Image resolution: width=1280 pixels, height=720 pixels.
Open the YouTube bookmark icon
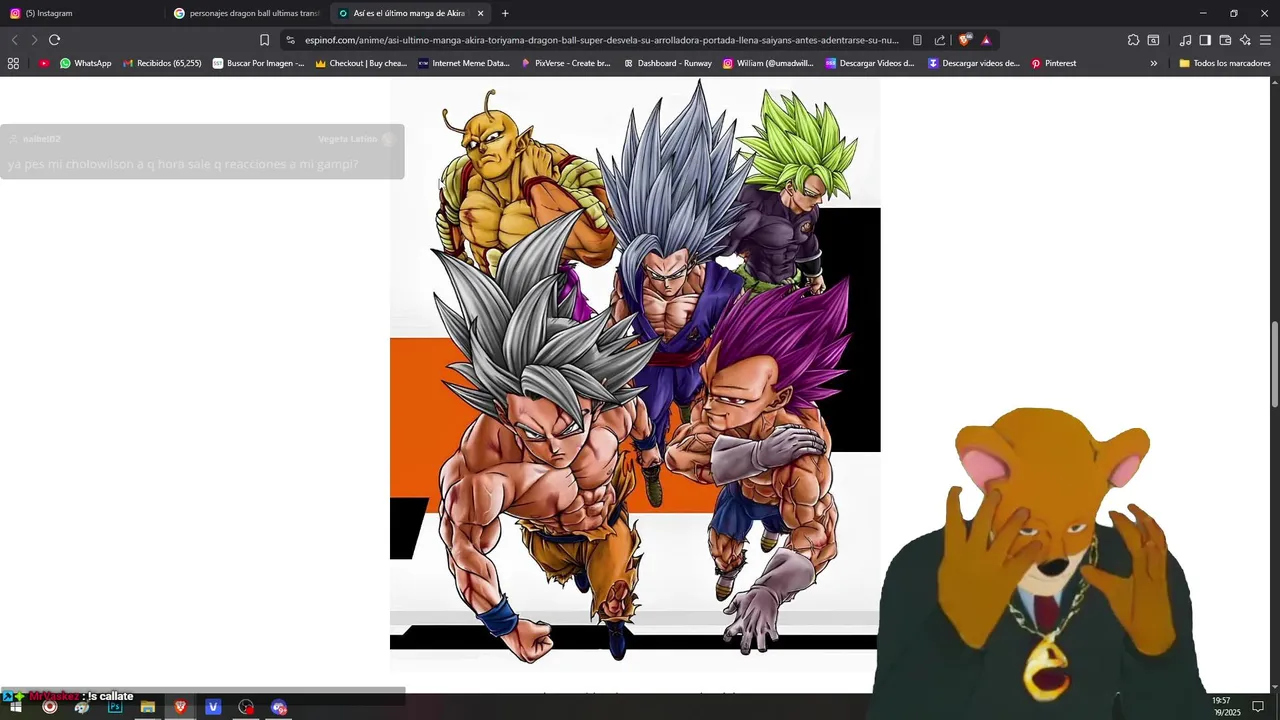click(44, 63)
